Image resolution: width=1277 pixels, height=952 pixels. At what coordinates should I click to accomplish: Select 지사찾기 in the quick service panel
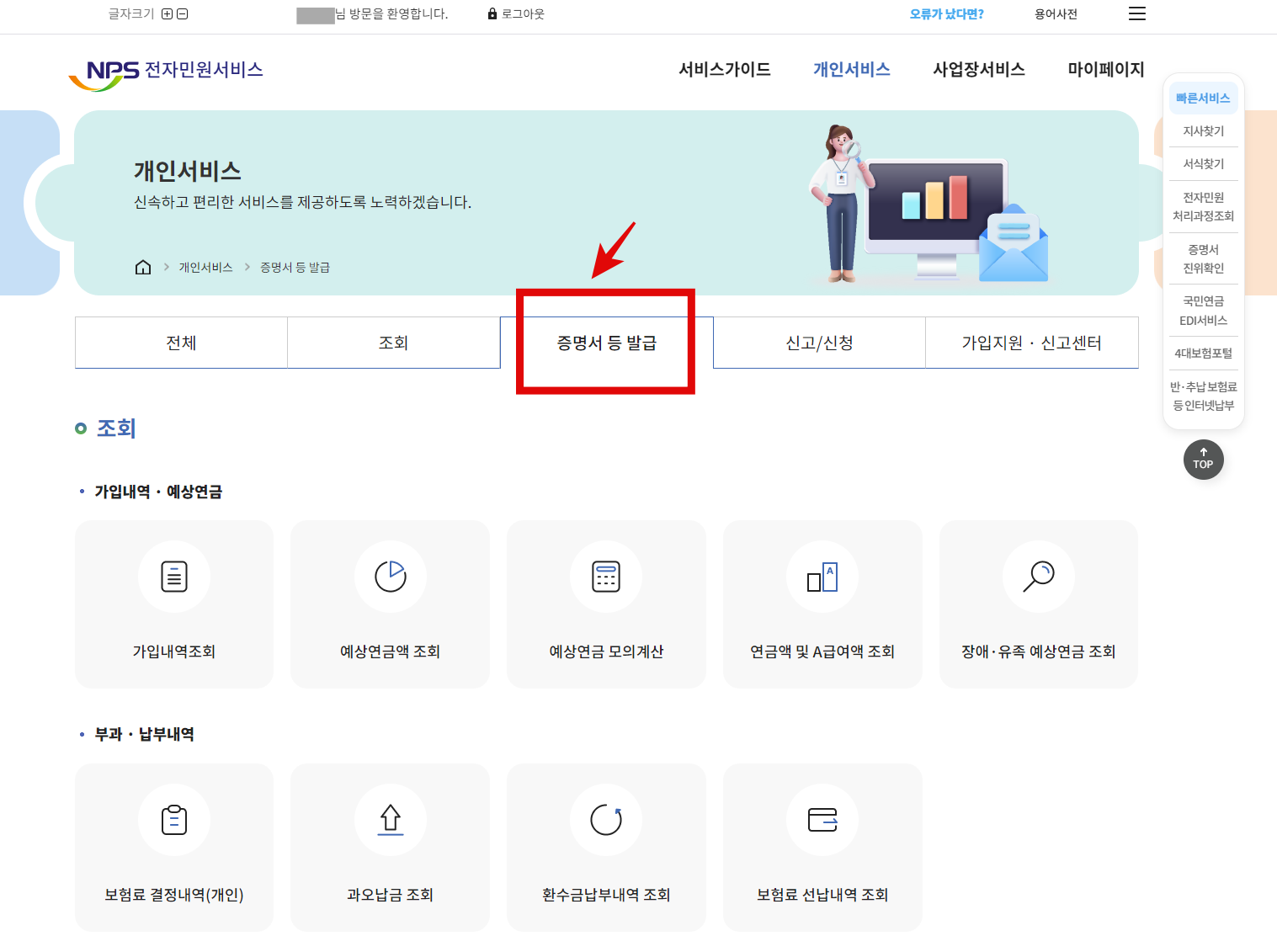pos(1203,130)
